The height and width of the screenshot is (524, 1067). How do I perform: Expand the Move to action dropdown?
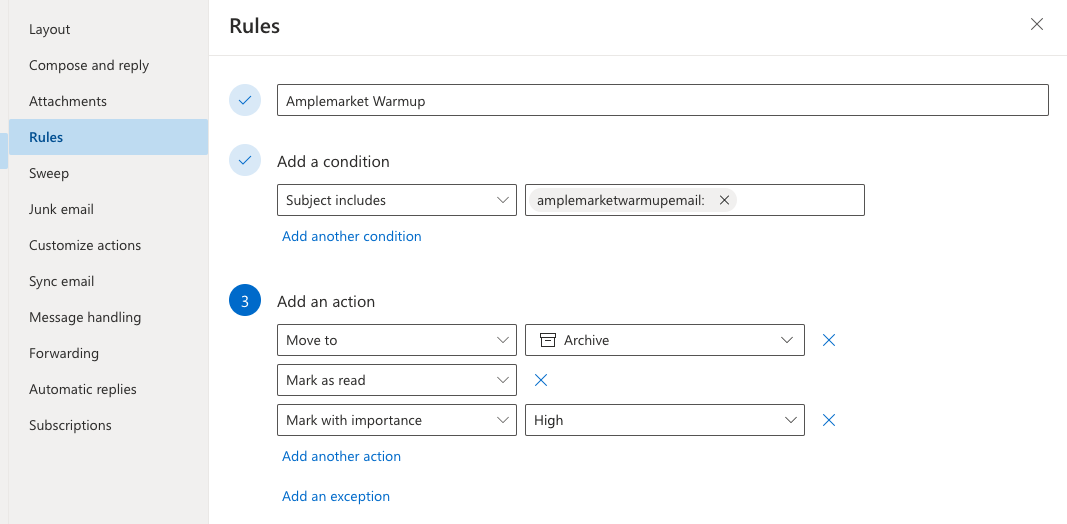[396, 340]
